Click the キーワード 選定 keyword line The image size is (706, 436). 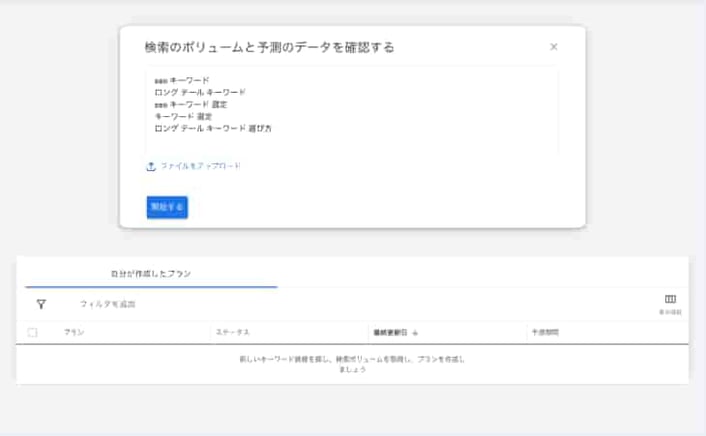click(x=176, y=116)
